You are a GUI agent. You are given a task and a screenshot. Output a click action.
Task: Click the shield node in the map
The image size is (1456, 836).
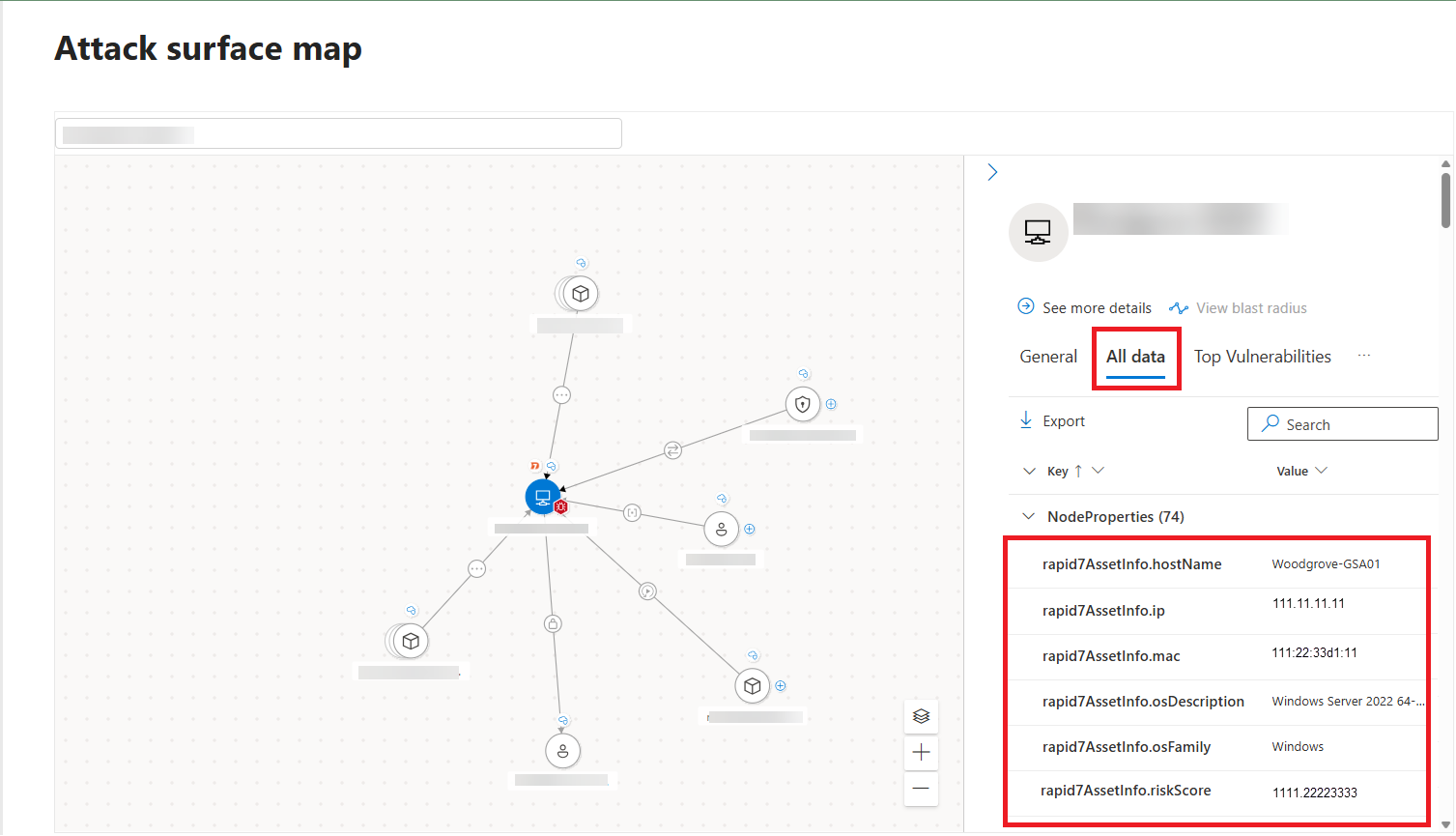pos(803,404)
